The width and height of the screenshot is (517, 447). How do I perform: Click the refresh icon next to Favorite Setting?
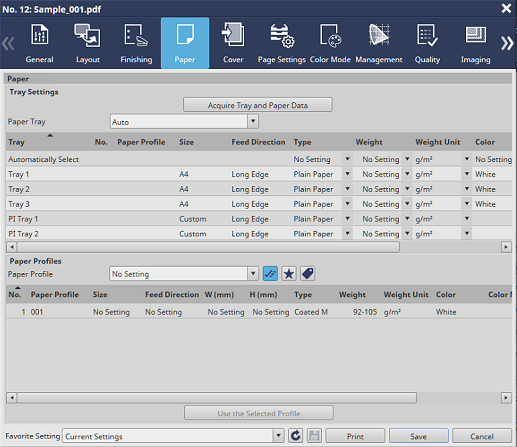pos(296,436)
